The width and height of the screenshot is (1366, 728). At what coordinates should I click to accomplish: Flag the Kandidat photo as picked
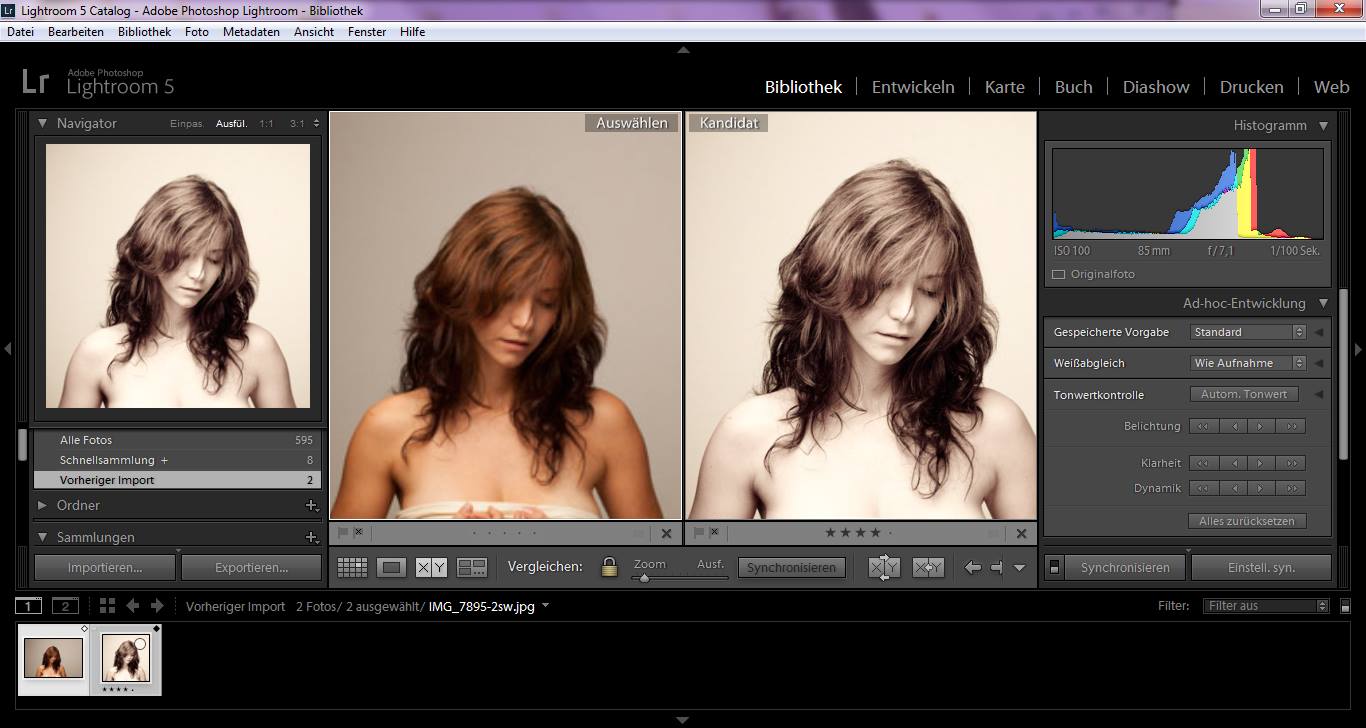click(x=698, y=533)
